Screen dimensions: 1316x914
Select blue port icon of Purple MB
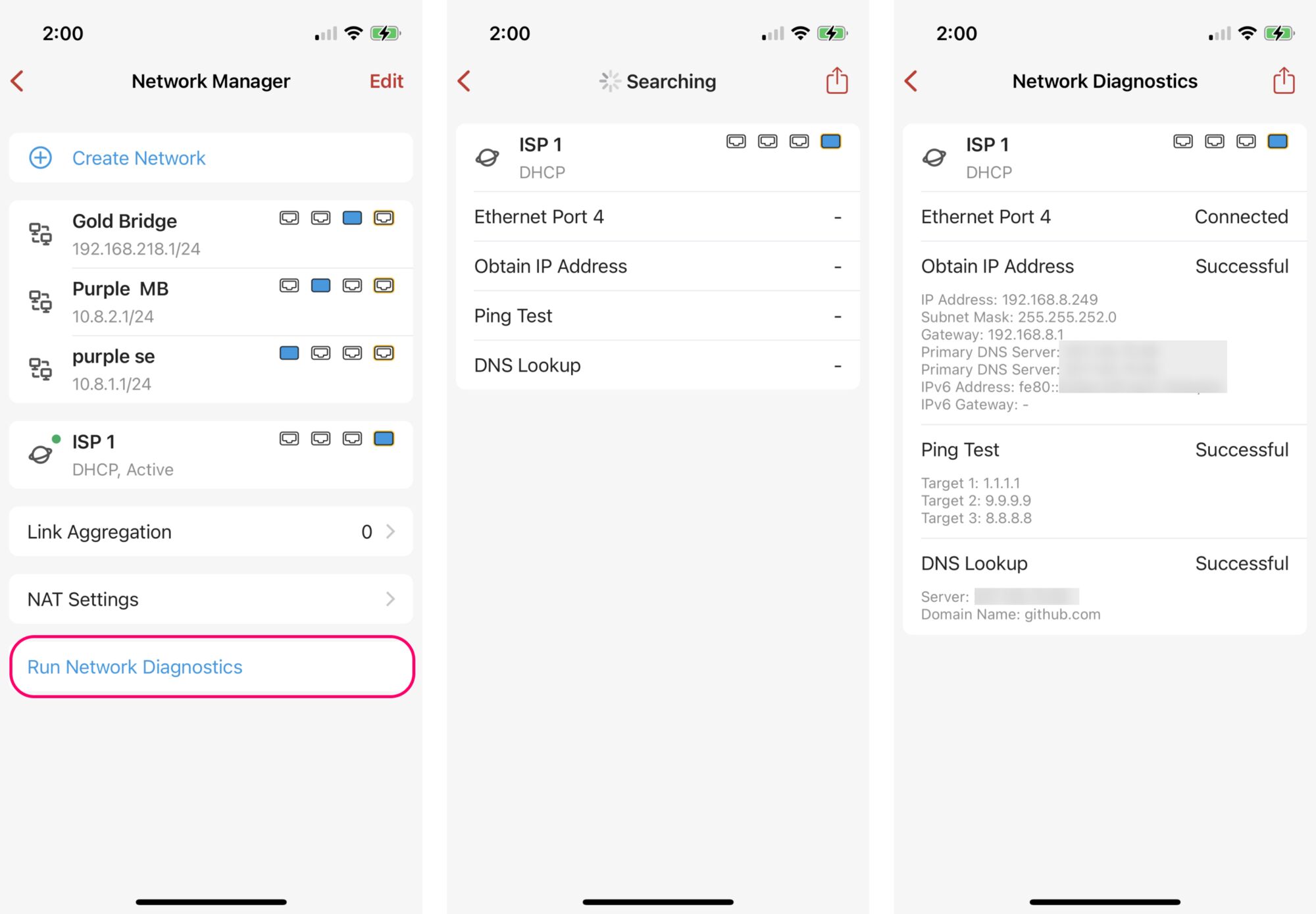[x=321, y=286]
